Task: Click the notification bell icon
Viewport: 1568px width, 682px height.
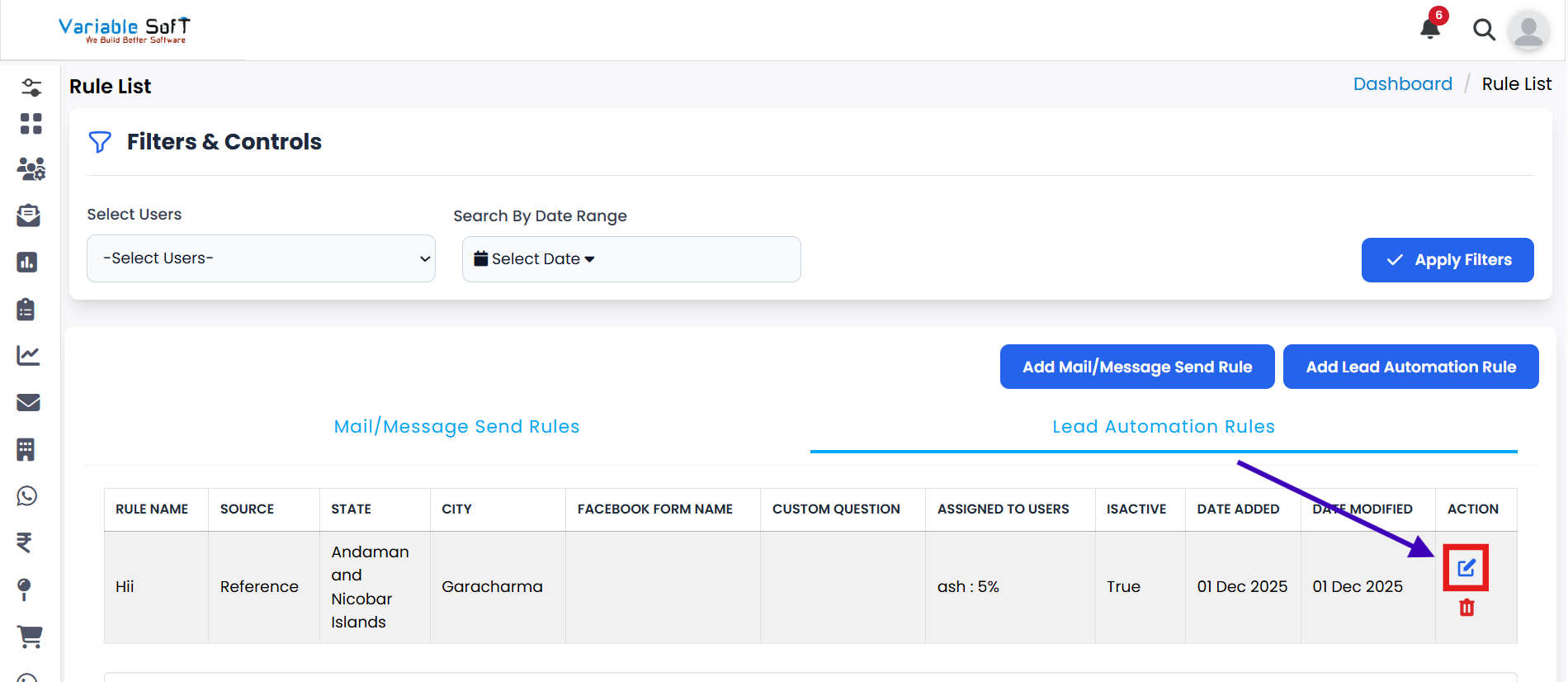Action: coord(1430,29)
